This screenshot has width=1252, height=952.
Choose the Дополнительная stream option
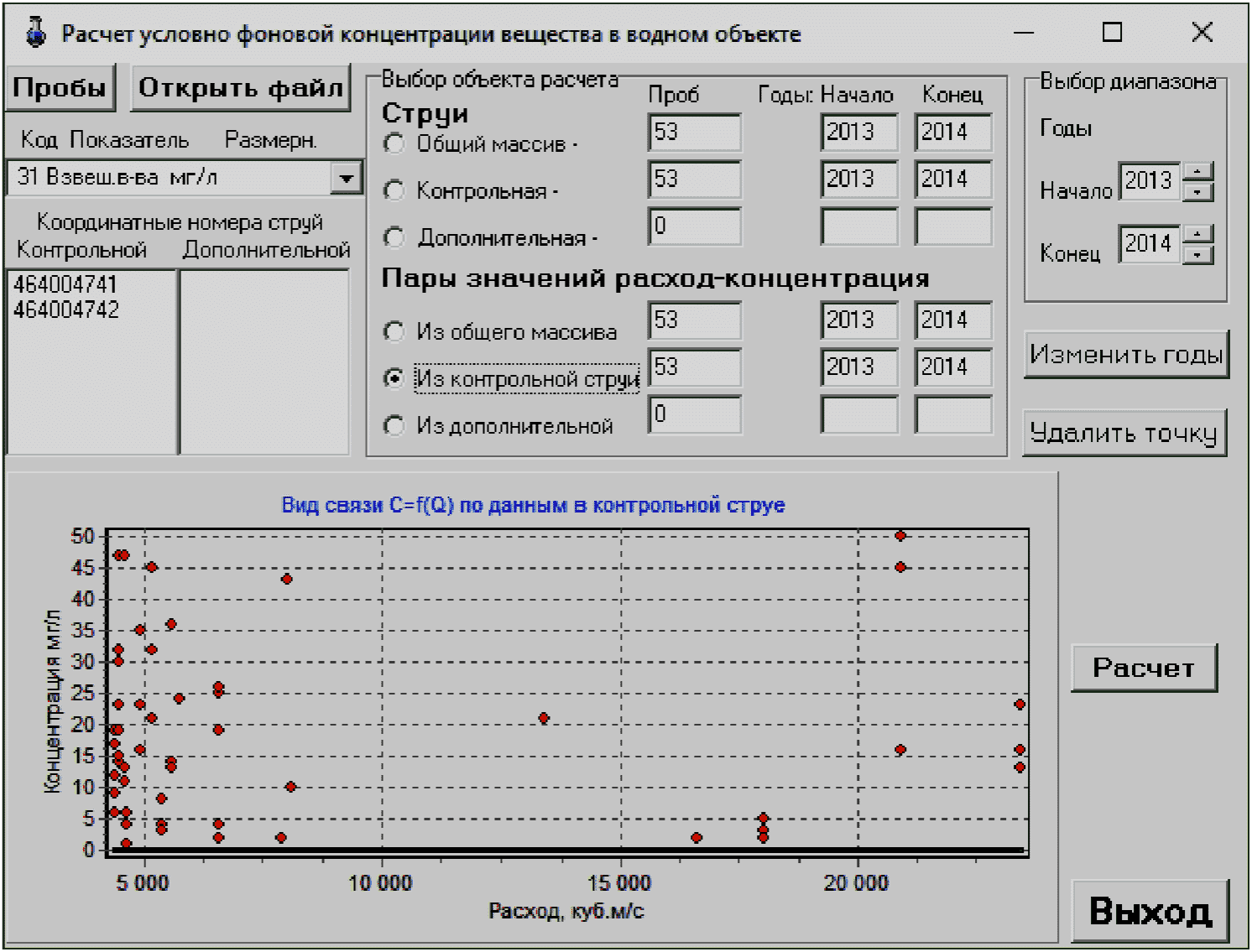[x=394, y=237]
